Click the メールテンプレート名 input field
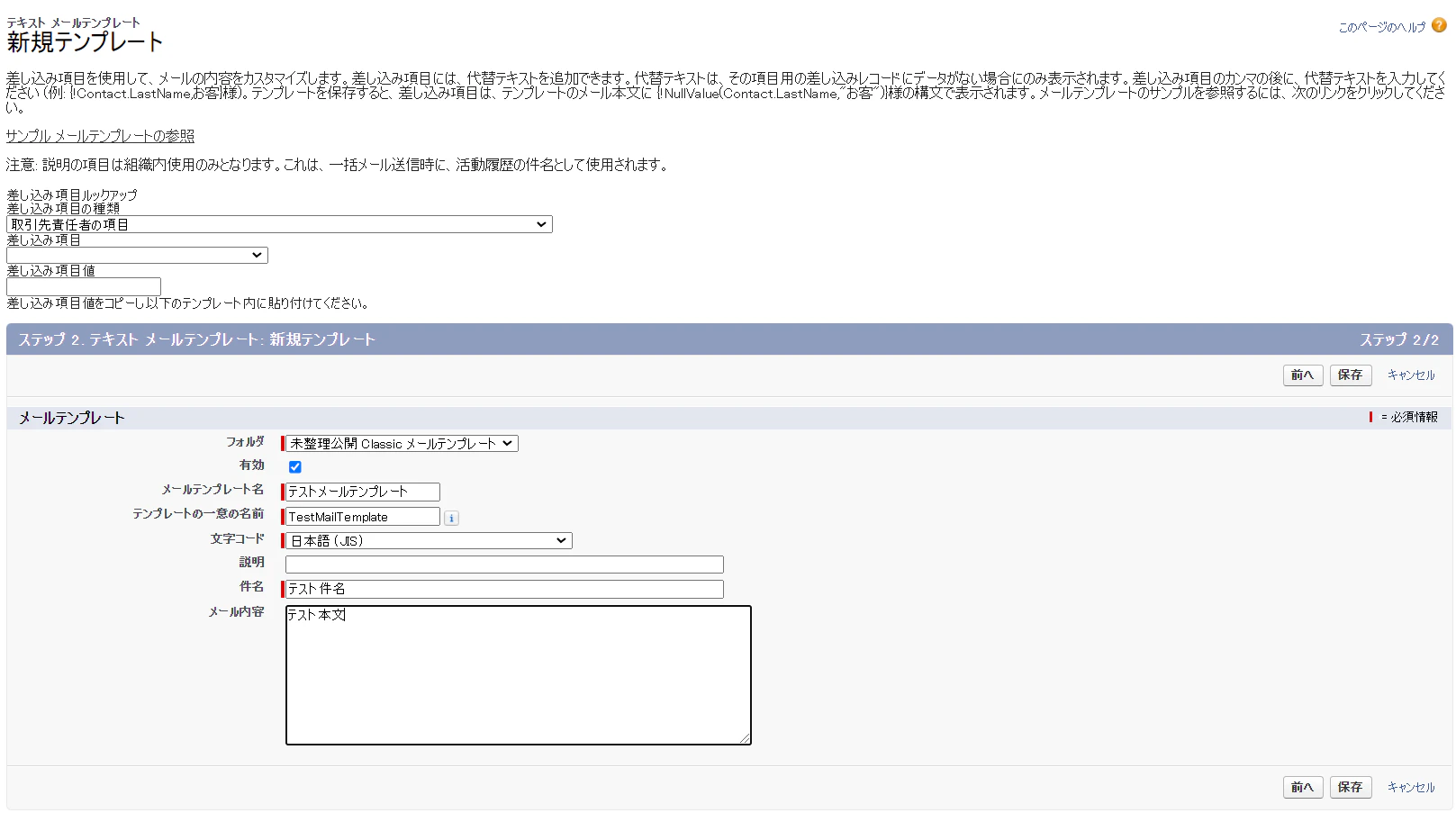 point(362,492)
